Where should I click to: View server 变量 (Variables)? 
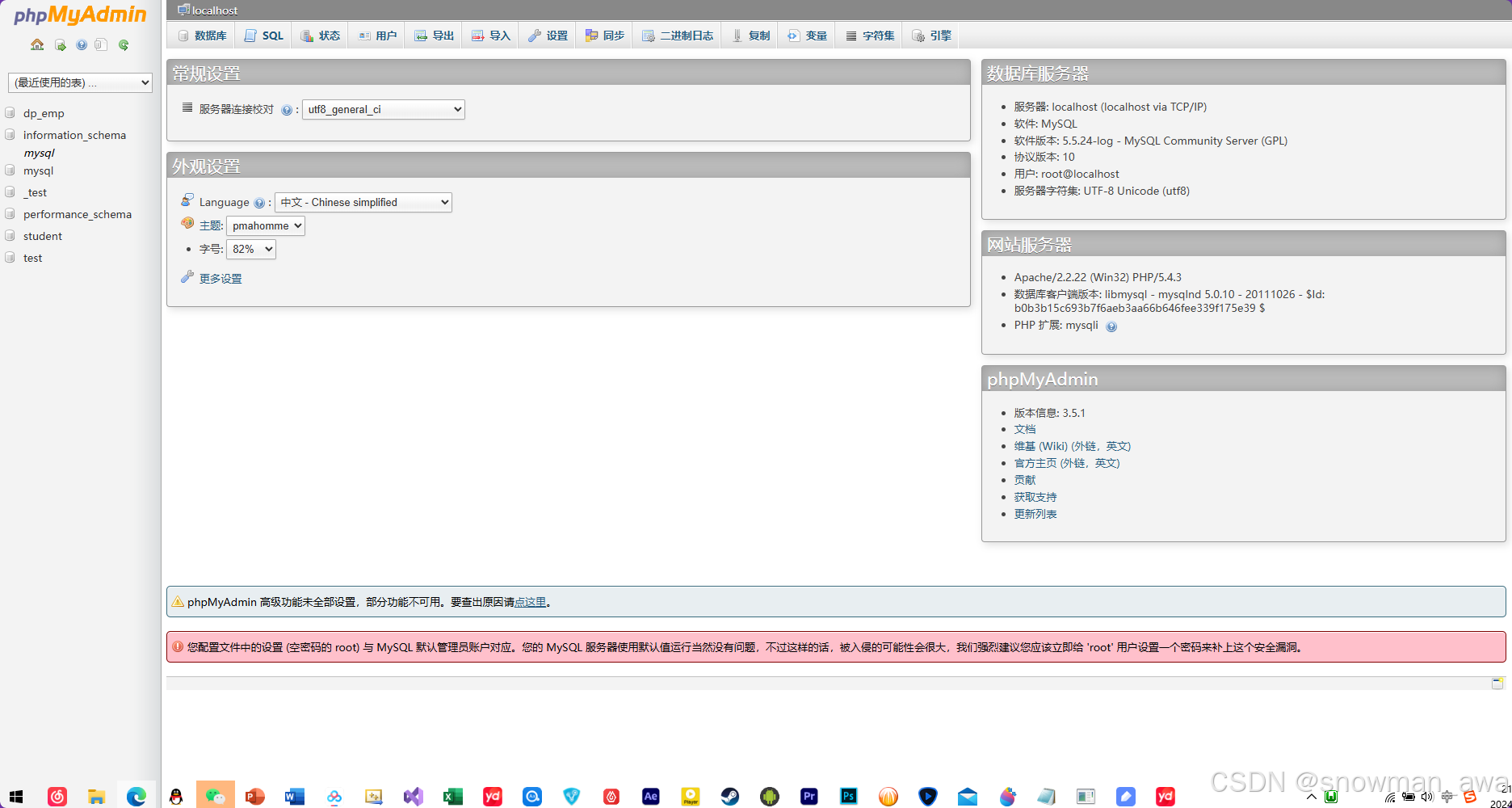click(807, 35)
